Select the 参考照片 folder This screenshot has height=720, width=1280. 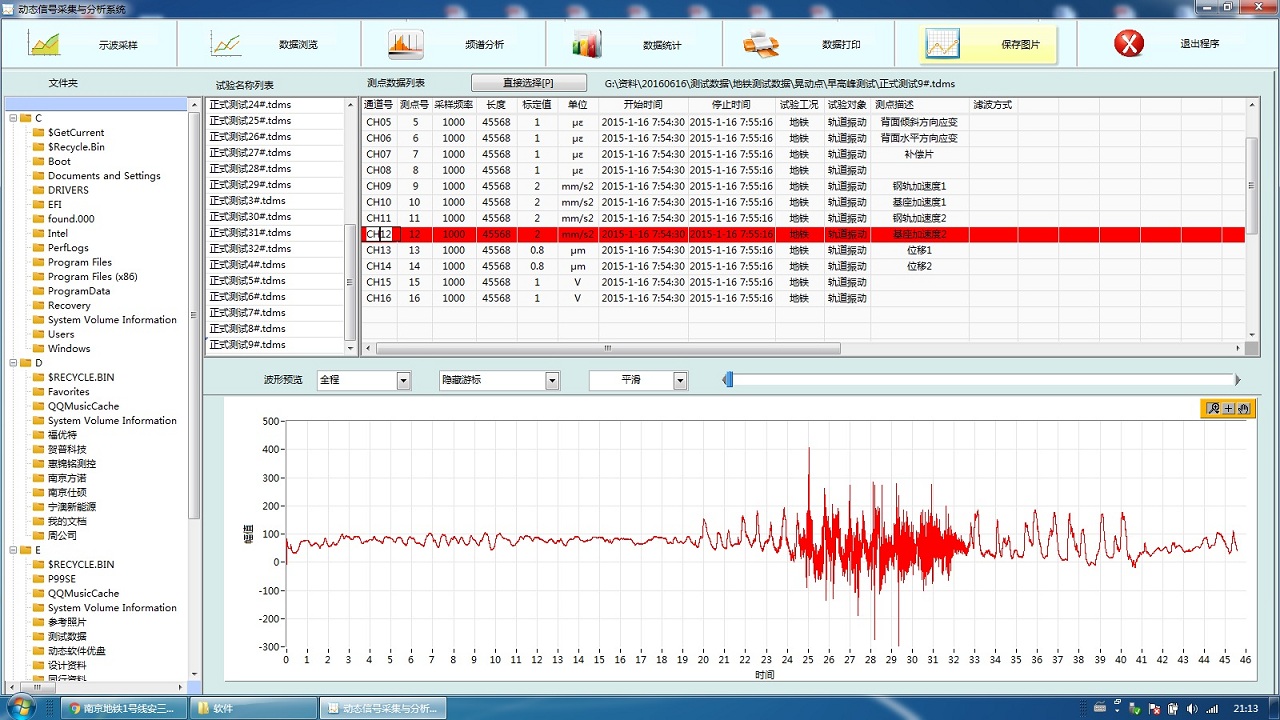(x=67, y=622)
